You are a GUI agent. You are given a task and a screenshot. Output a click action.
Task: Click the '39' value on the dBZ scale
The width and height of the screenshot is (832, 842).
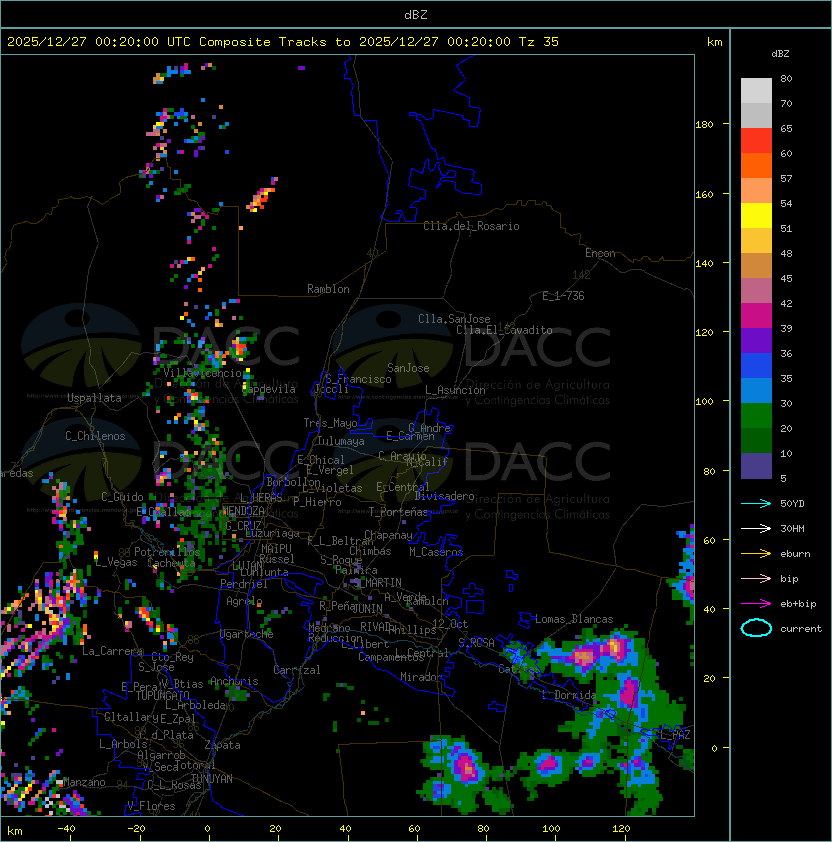786,328
